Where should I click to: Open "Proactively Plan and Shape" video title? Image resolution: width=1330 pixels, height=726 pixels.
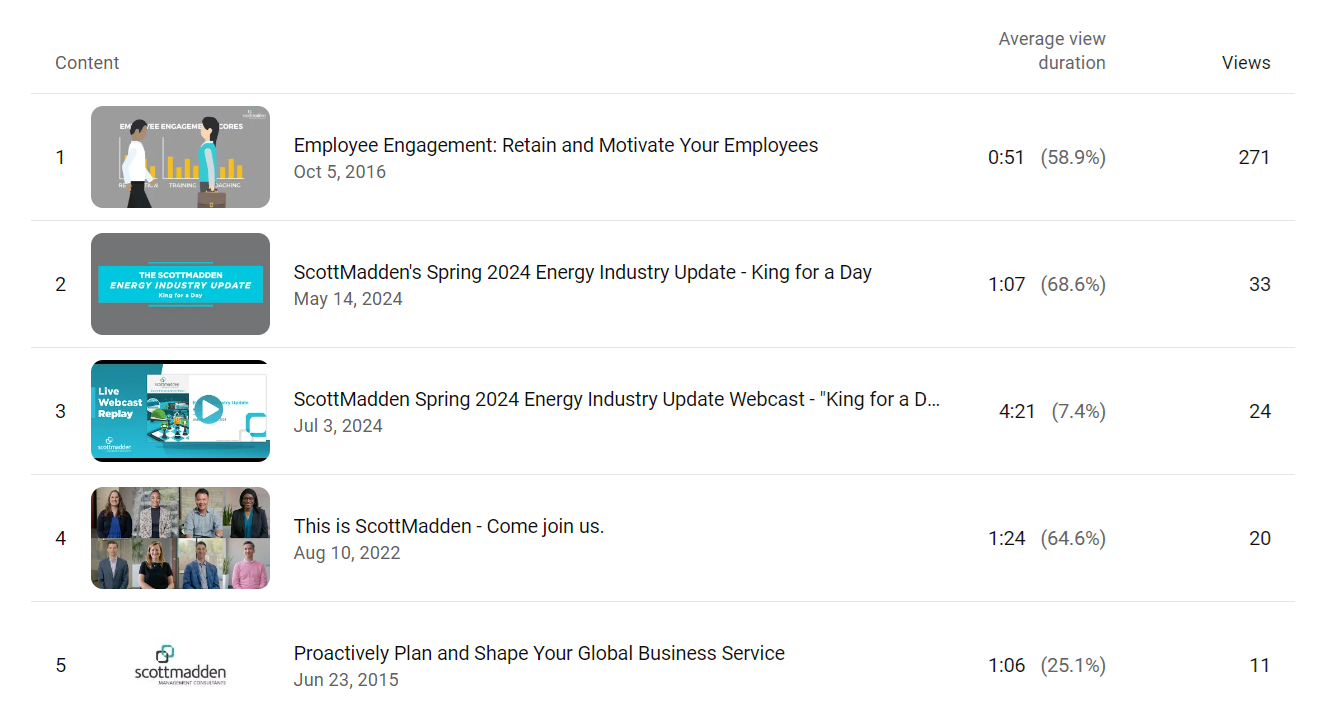[539, 654]
